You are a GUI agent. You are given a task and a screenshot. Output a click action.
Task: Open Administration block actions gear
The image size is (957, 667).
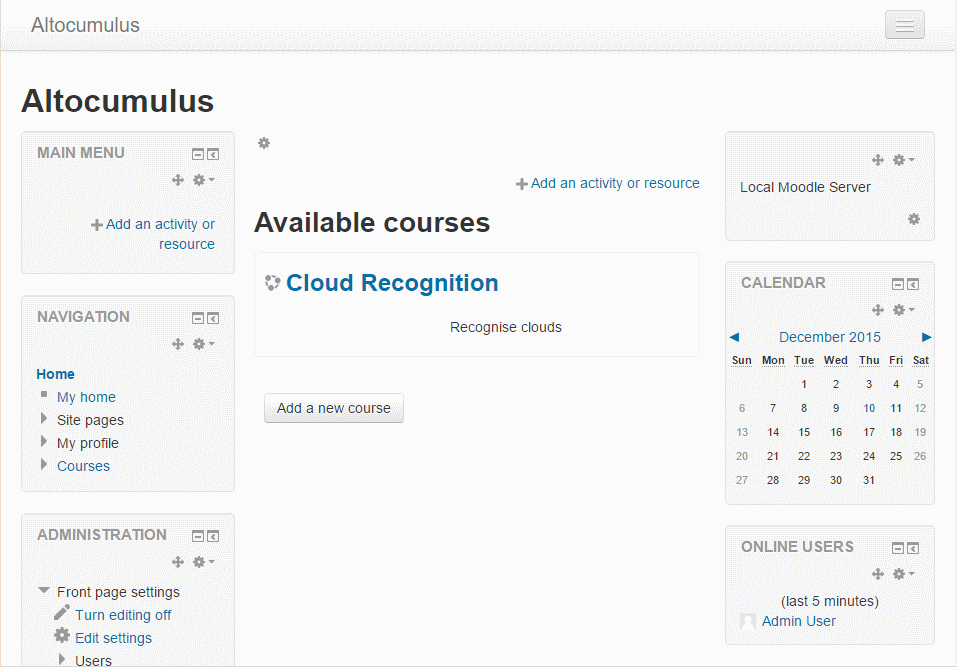point(203,562)
